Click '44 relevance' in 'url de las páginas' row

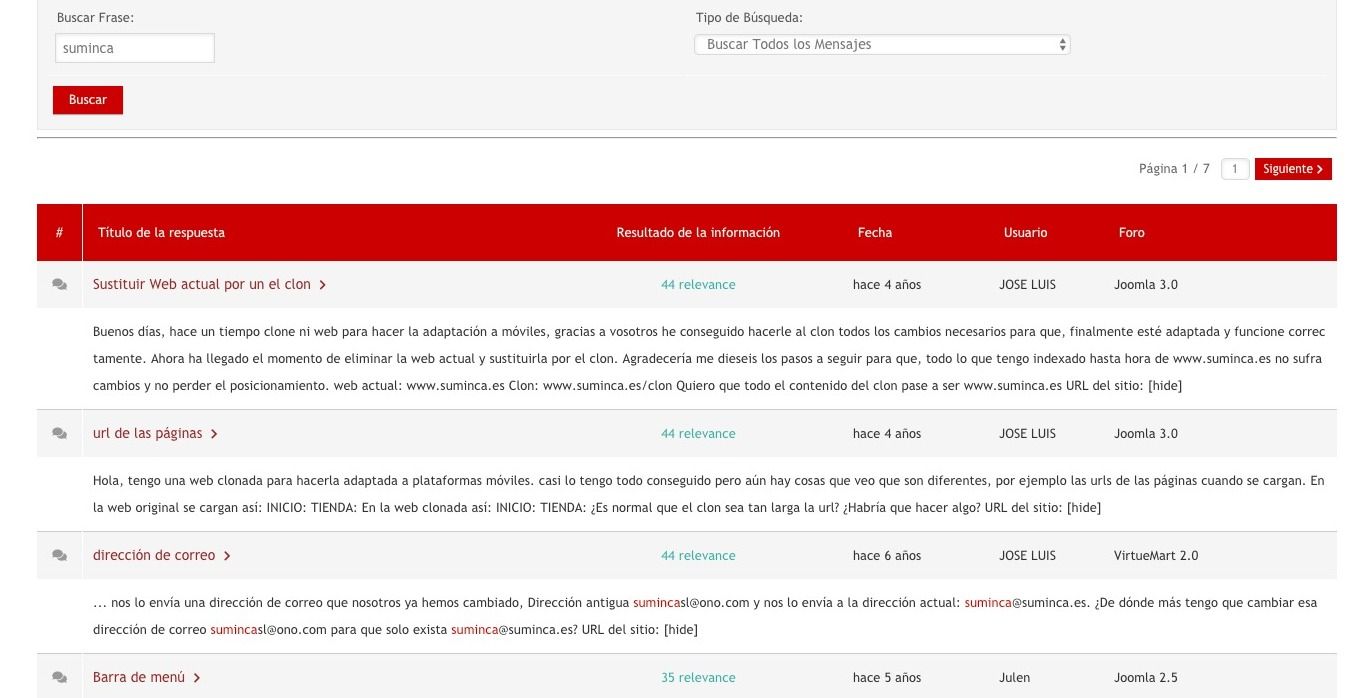698,434
